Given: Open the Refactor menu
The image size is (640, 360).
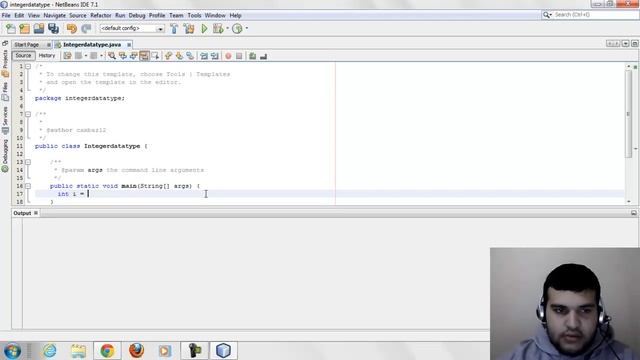Looking at the screenshot, I should click(x=101, y=16).
